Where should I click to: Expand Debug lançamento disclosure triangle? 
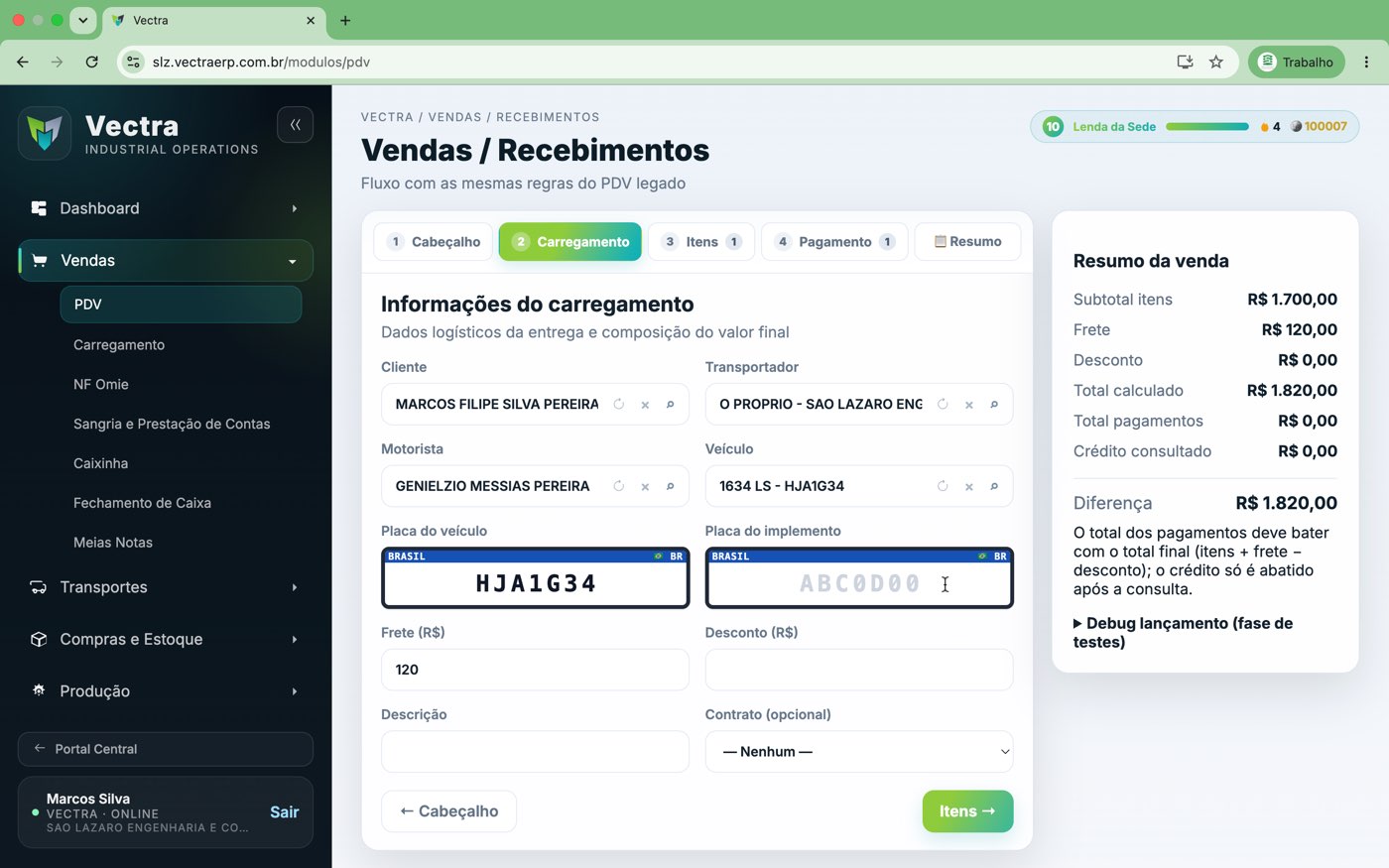tap(1077, 624)
